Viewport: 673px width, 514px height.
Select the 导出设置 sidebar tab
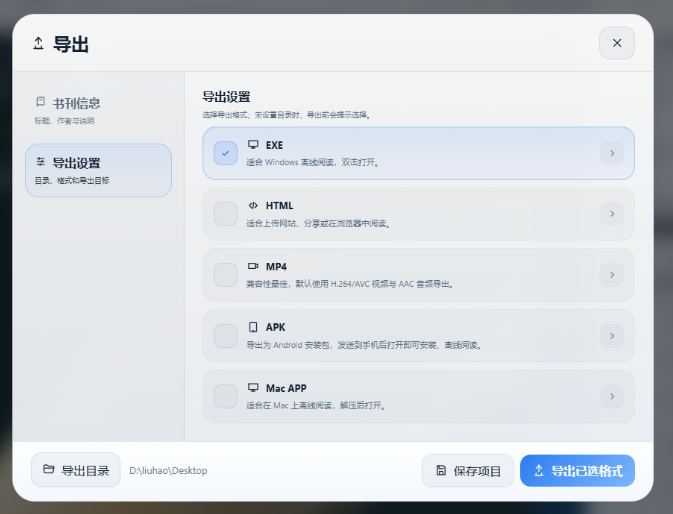tap(98, 170)
